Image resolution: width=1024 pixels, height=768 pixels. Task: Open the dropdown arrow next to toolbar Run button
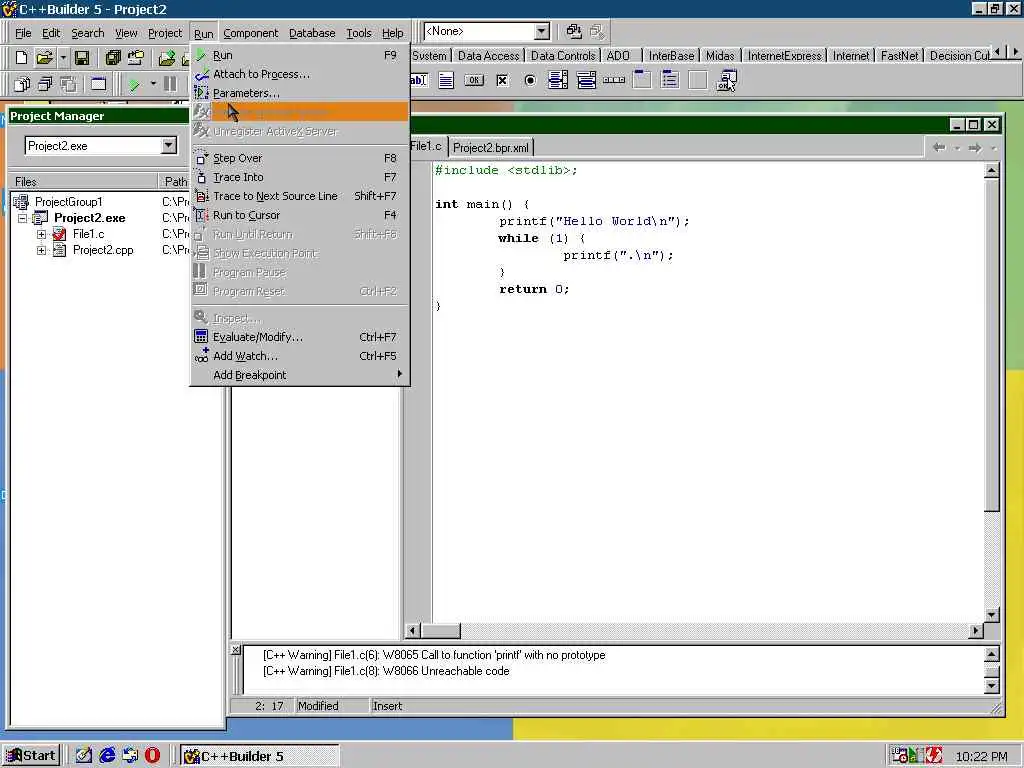tap(153, 84)
